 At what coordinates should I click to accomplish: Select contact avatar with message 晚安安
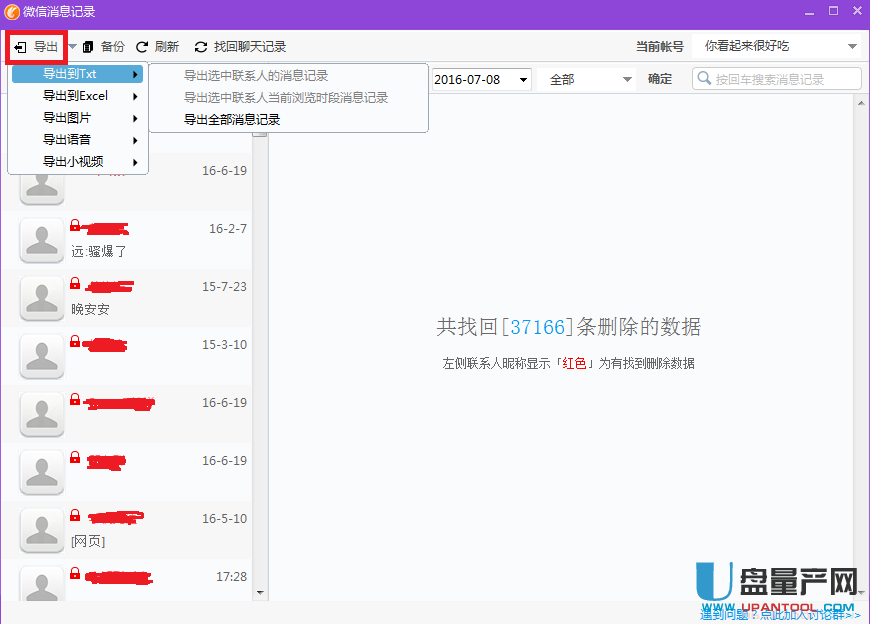click(x=42, y=297)
